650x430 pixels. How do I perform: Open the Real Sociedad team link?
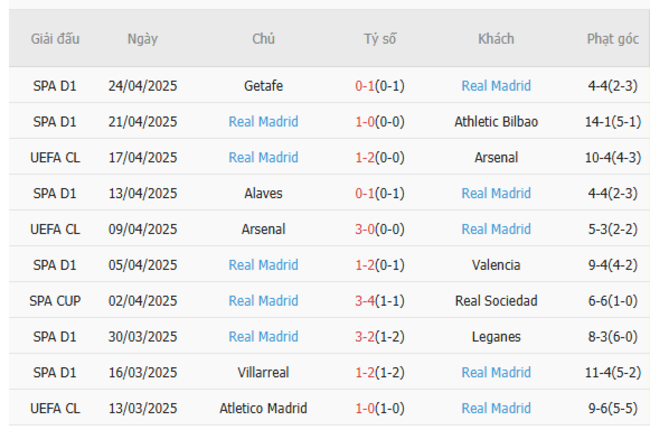(x=496, y=301)
